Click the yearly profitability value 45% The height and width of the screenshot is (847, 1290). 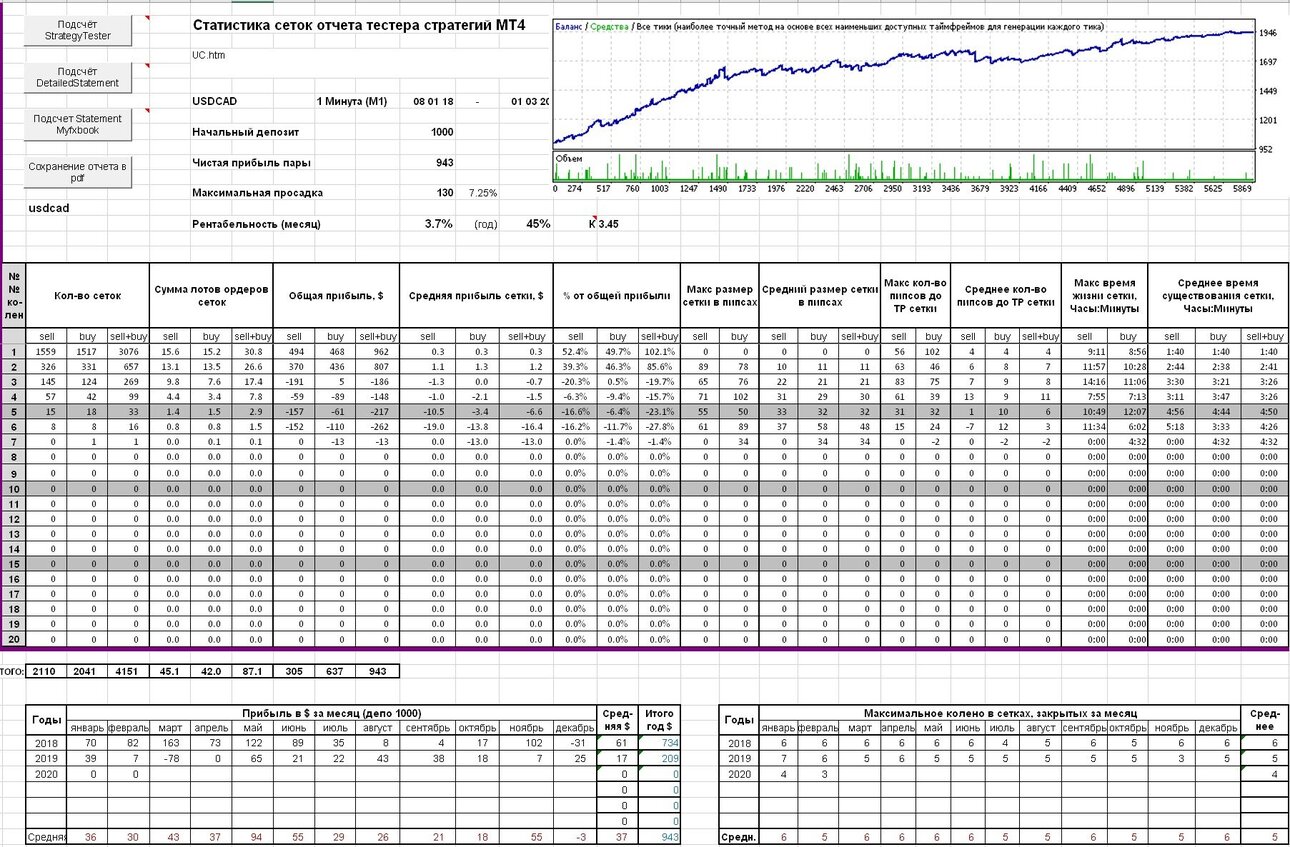pos(538,224)
